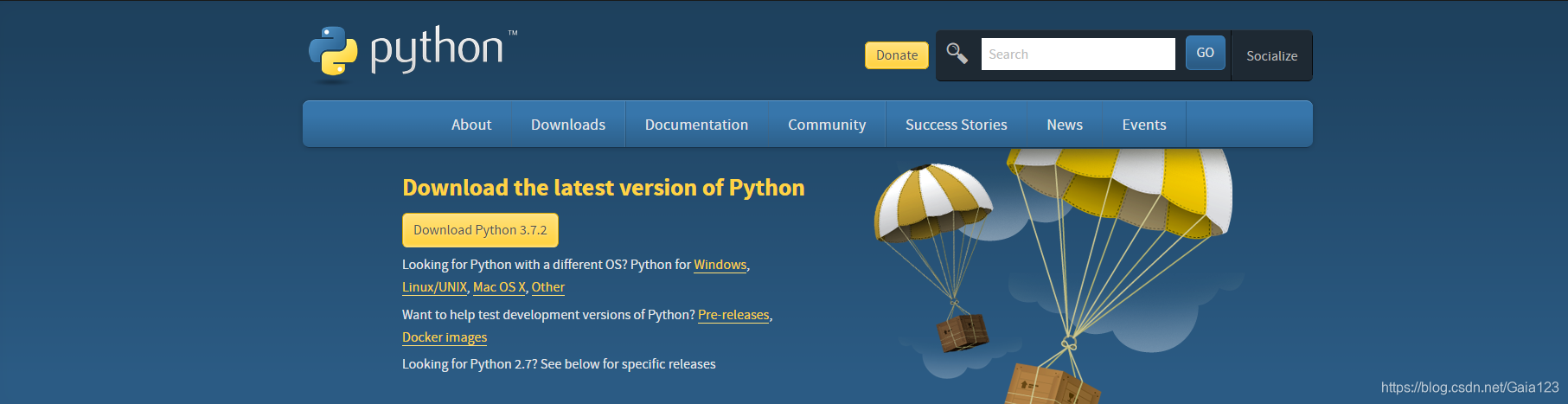Screen dimensions: 1568x404
Task: Click 'Download the latest version of Python' heading
Action: pyautogui.click(x=604, y=188)
